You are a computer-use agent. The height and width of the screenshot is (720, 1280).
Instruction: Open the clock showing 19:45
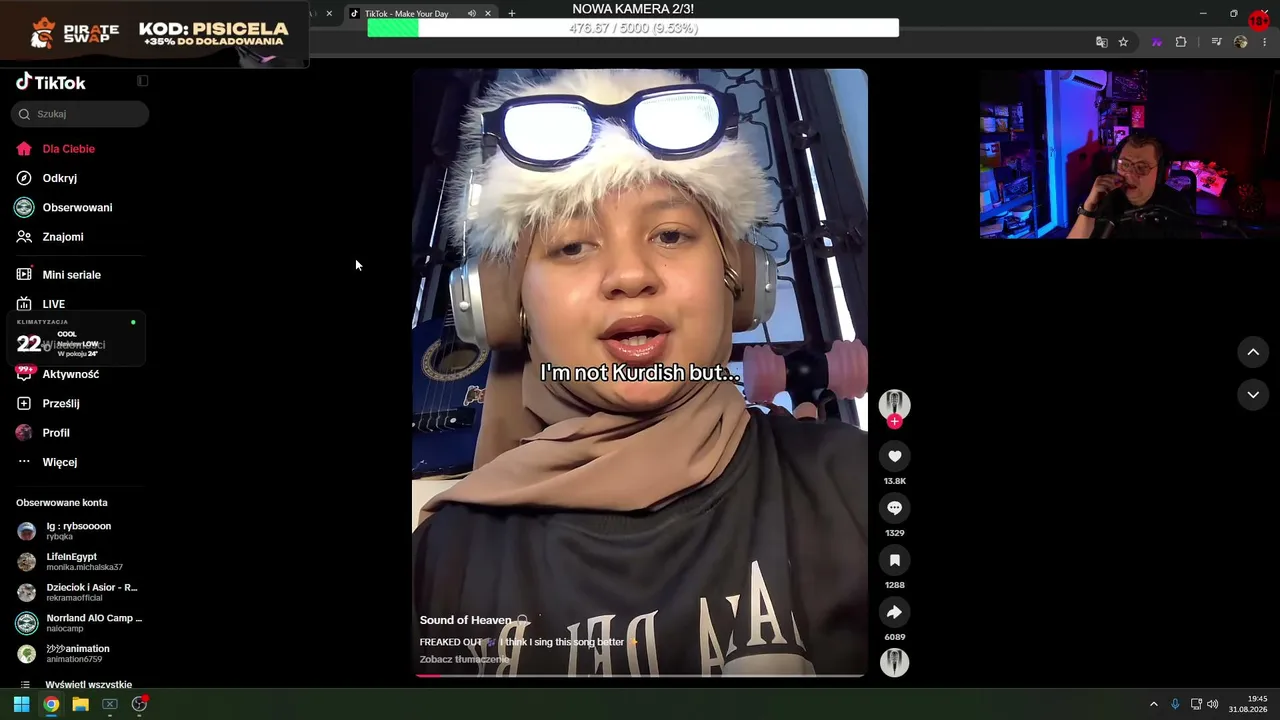click(1249, 704)
